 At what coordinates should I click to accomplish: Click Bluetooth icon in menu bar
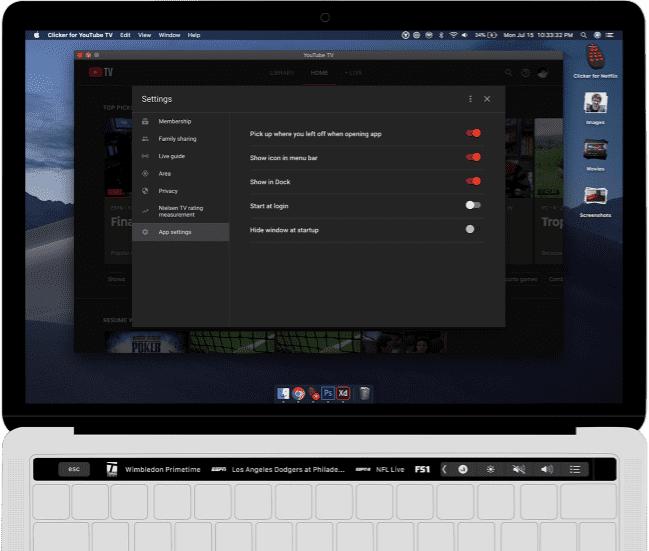tap(441, 35)
